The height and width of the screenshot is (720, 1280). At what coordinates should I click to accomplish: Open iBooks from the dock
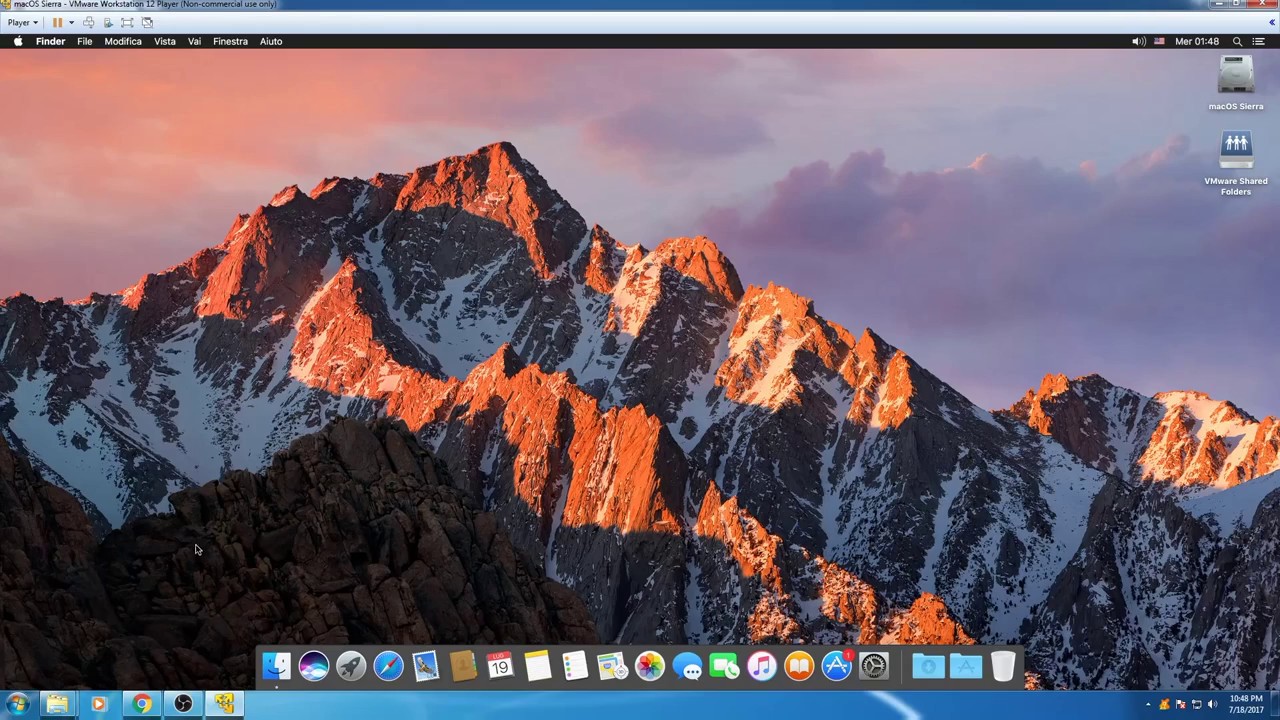[799, 666]
